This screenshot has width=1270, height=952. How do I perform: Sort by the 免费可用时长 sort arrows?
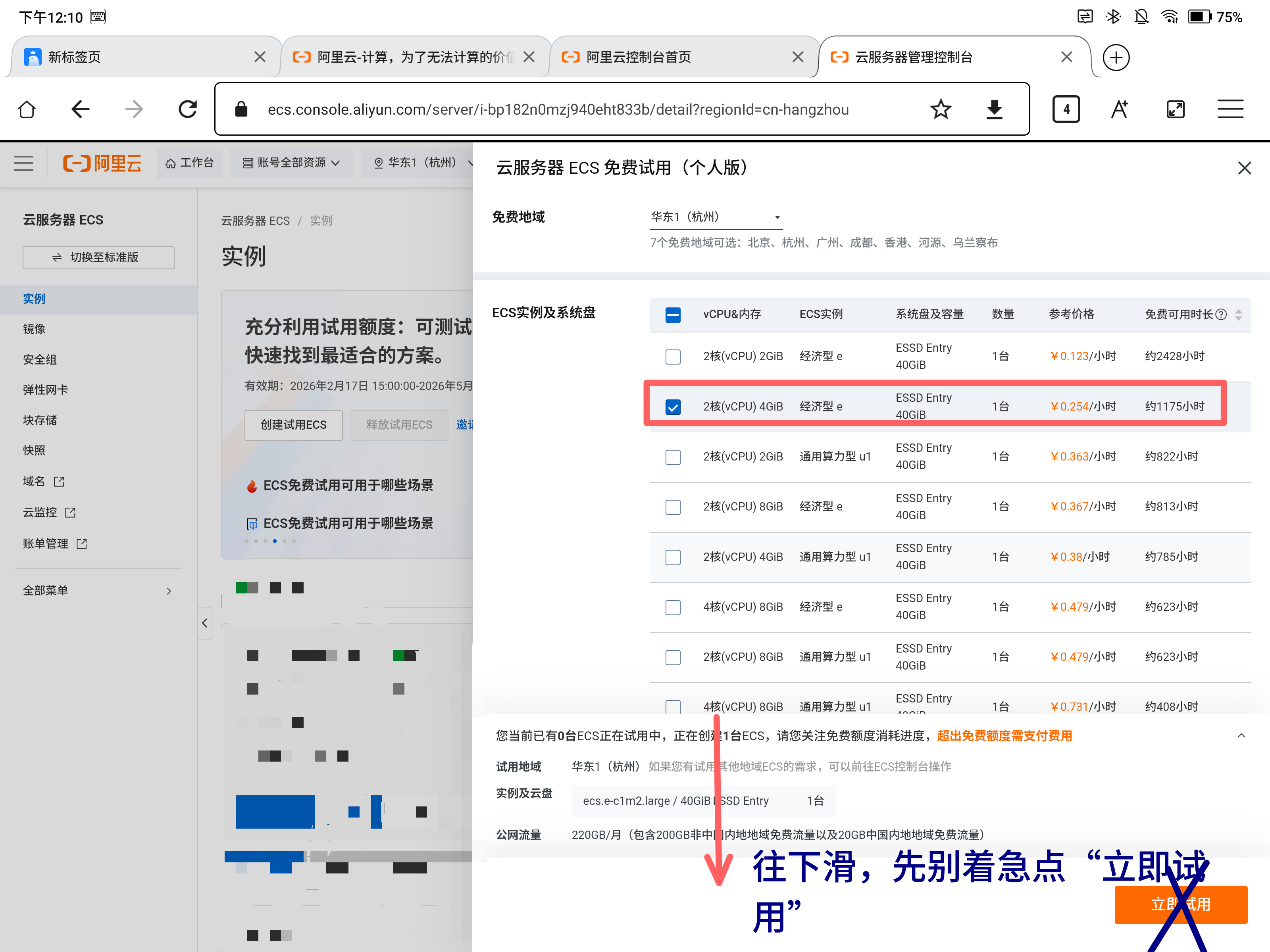point(1238,315)
